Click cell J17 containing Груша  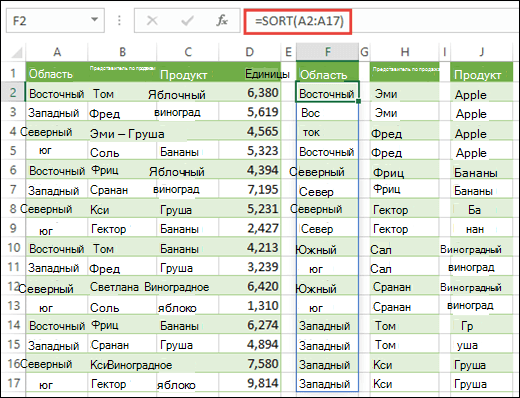pyautogui.click(x=482, y=382)
